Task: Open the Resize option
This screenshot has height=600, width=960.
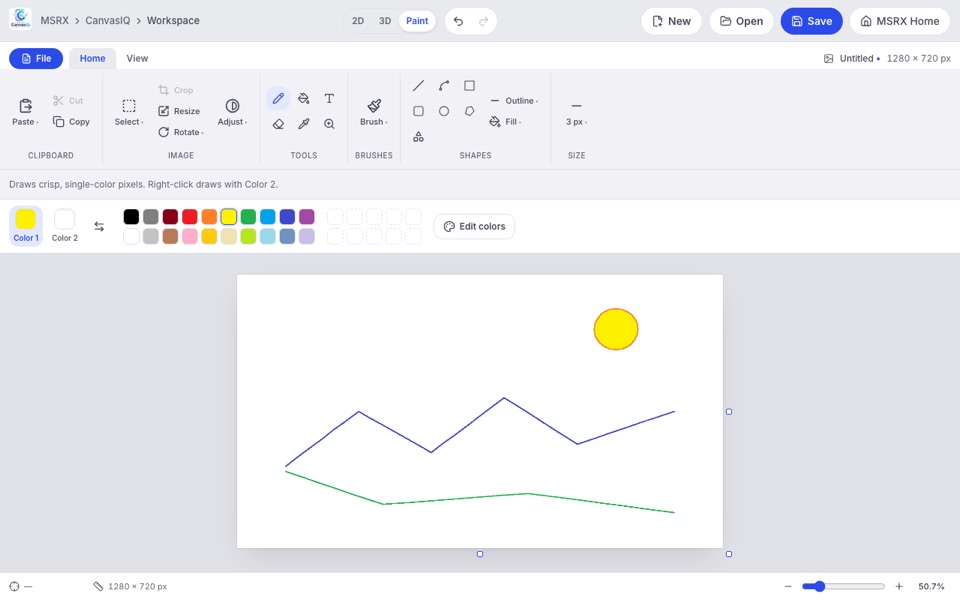Action: [x=179, y=111]
